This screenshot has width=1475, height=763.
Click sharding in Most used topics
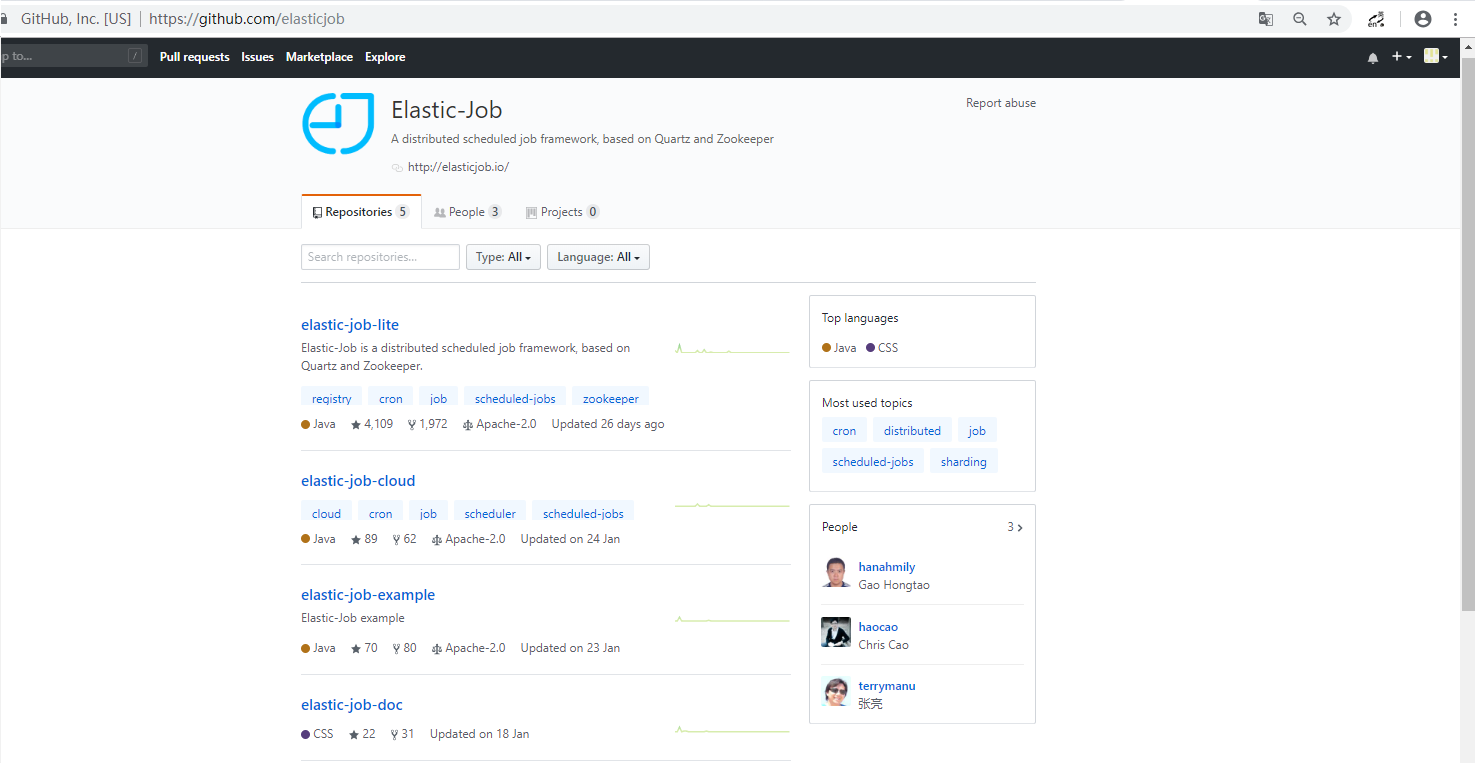coord(964,462)
